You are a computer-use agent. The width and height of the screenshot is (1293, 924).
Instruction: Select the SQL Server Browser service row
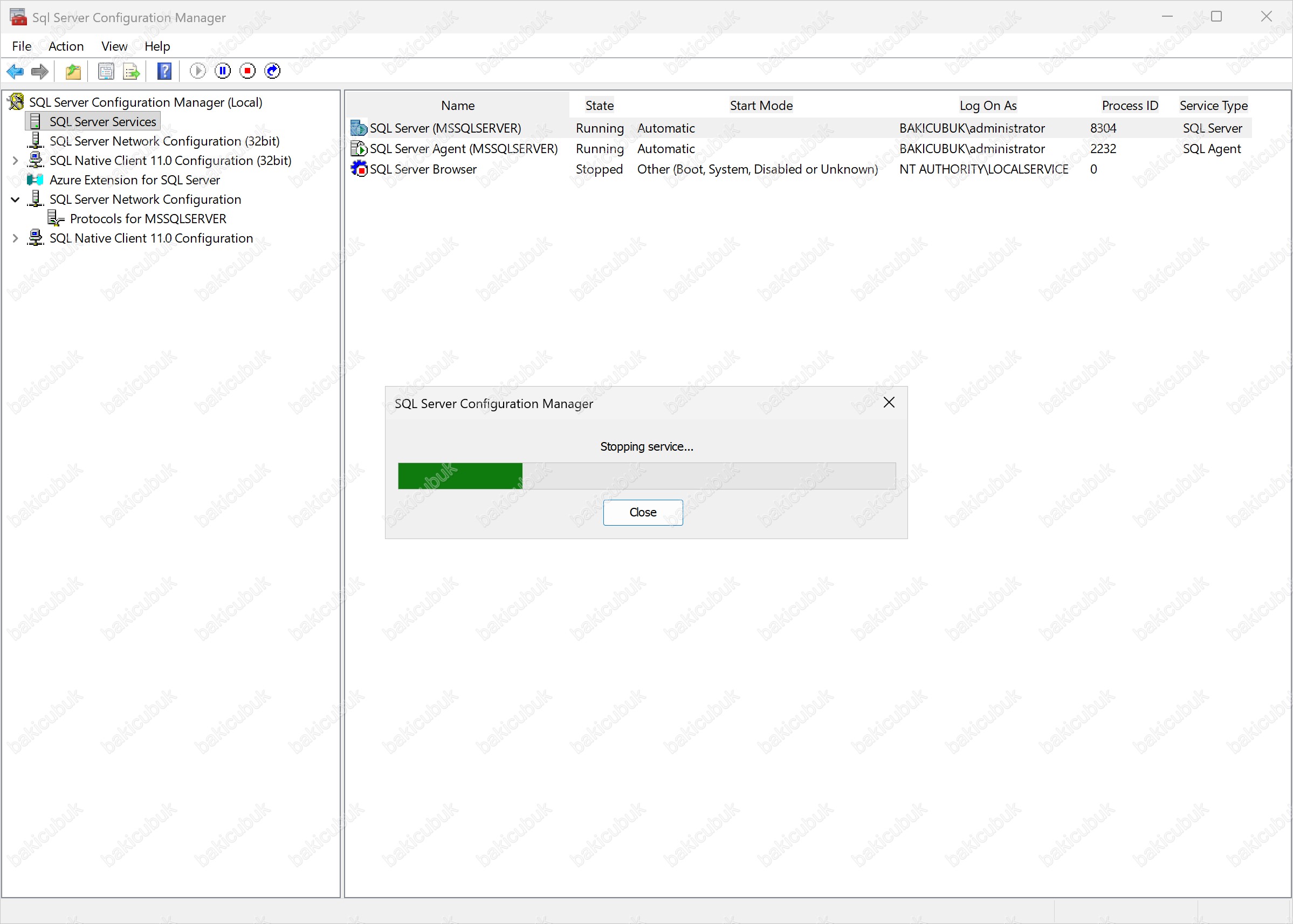pos(423,169)
